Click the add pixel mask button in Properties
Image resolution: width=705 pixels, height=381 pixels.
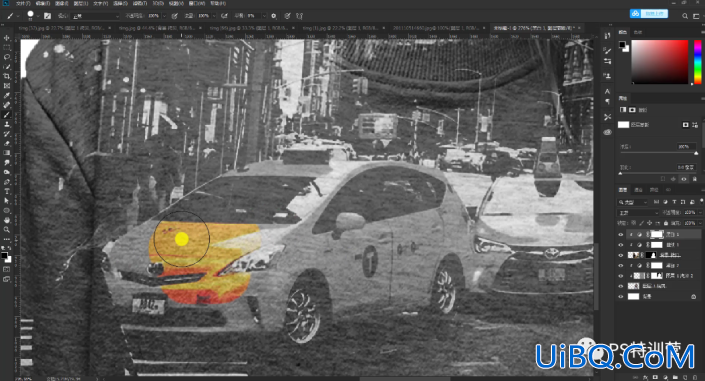coord(685,125)
